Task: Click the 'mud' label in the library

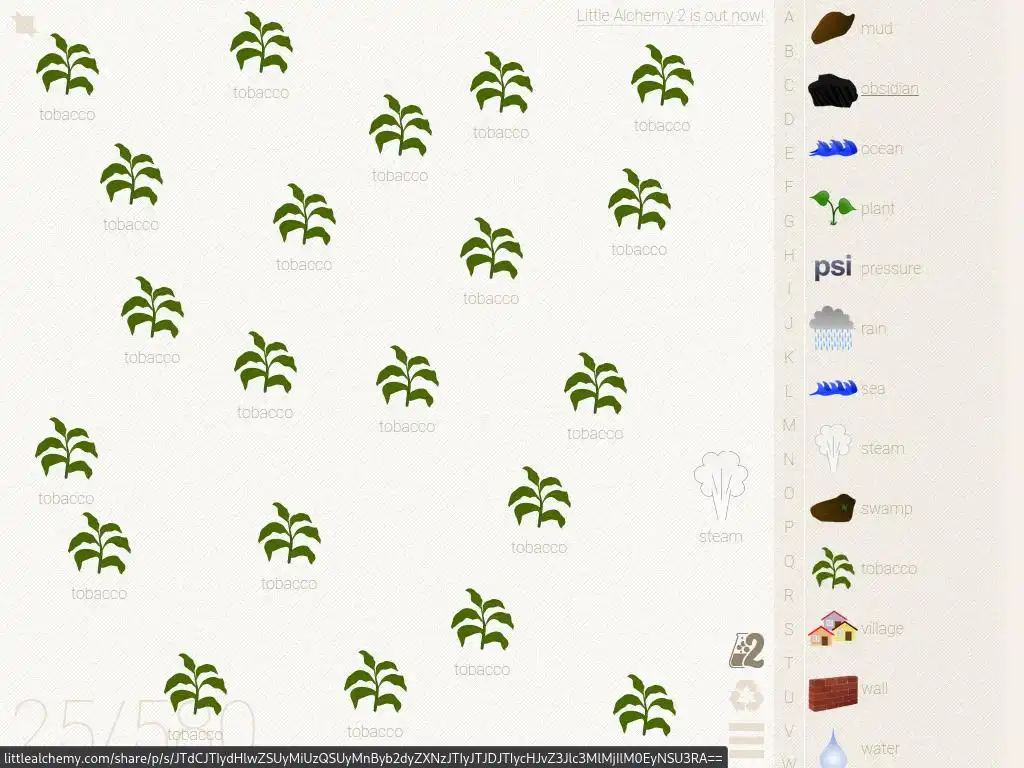Action: tap(876, 28)
